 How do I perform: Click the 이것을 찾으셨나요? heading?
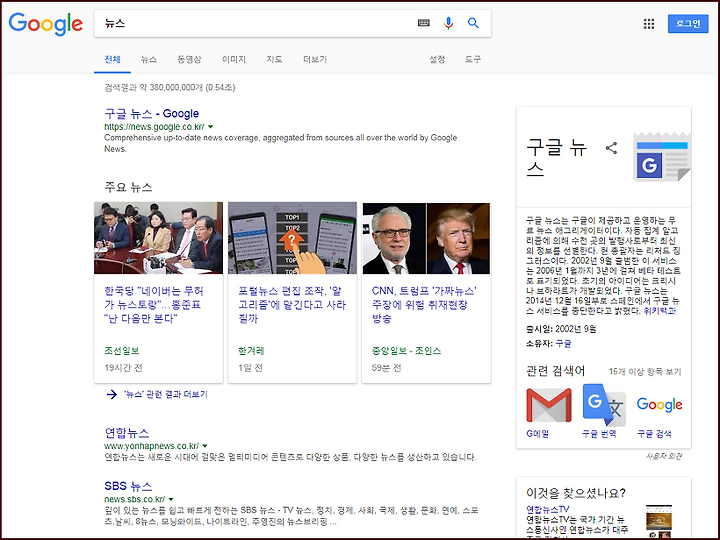click(576, 493)
